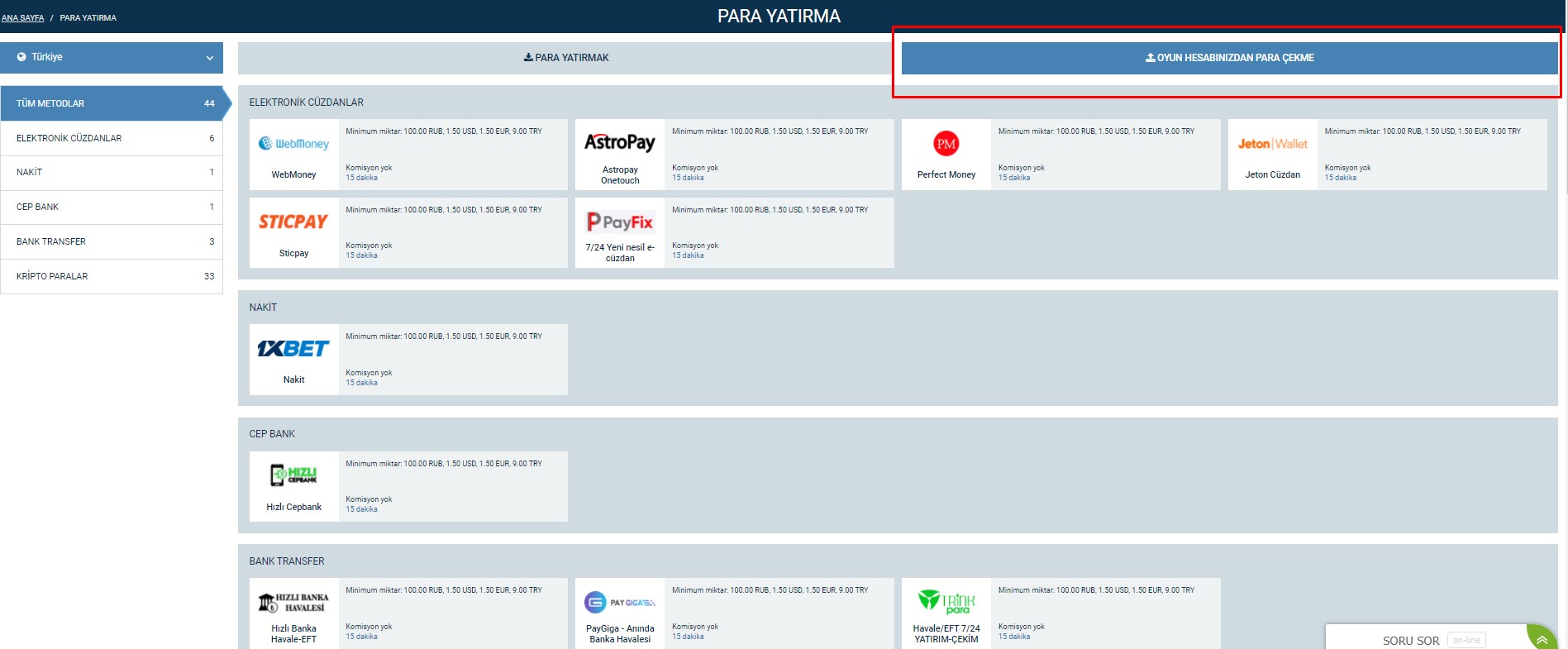Open the Jeton Wallet logo

pyautogui.click(x=1272, y=144)
